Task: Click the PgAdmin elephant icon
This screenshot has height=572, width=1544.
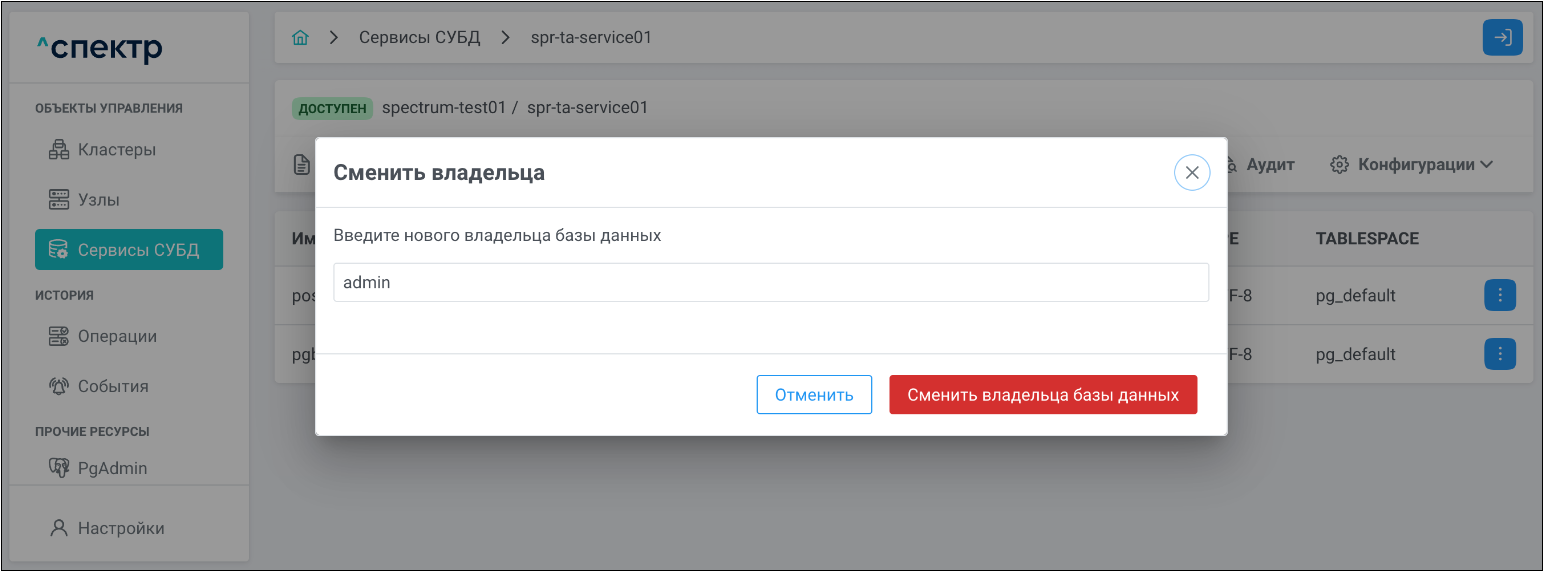Action: [x=59, y=468]
